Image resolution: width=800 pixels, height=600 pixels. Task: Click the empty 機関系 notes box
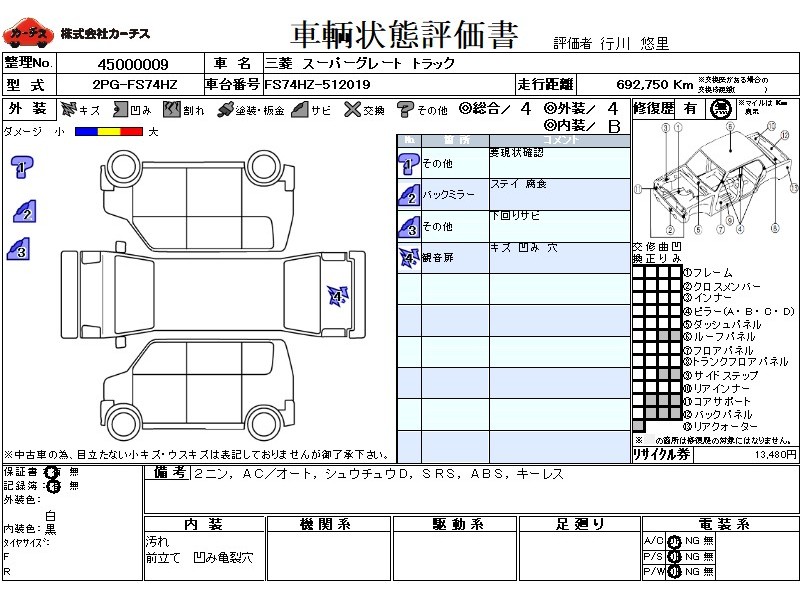(x=329, y=556)
